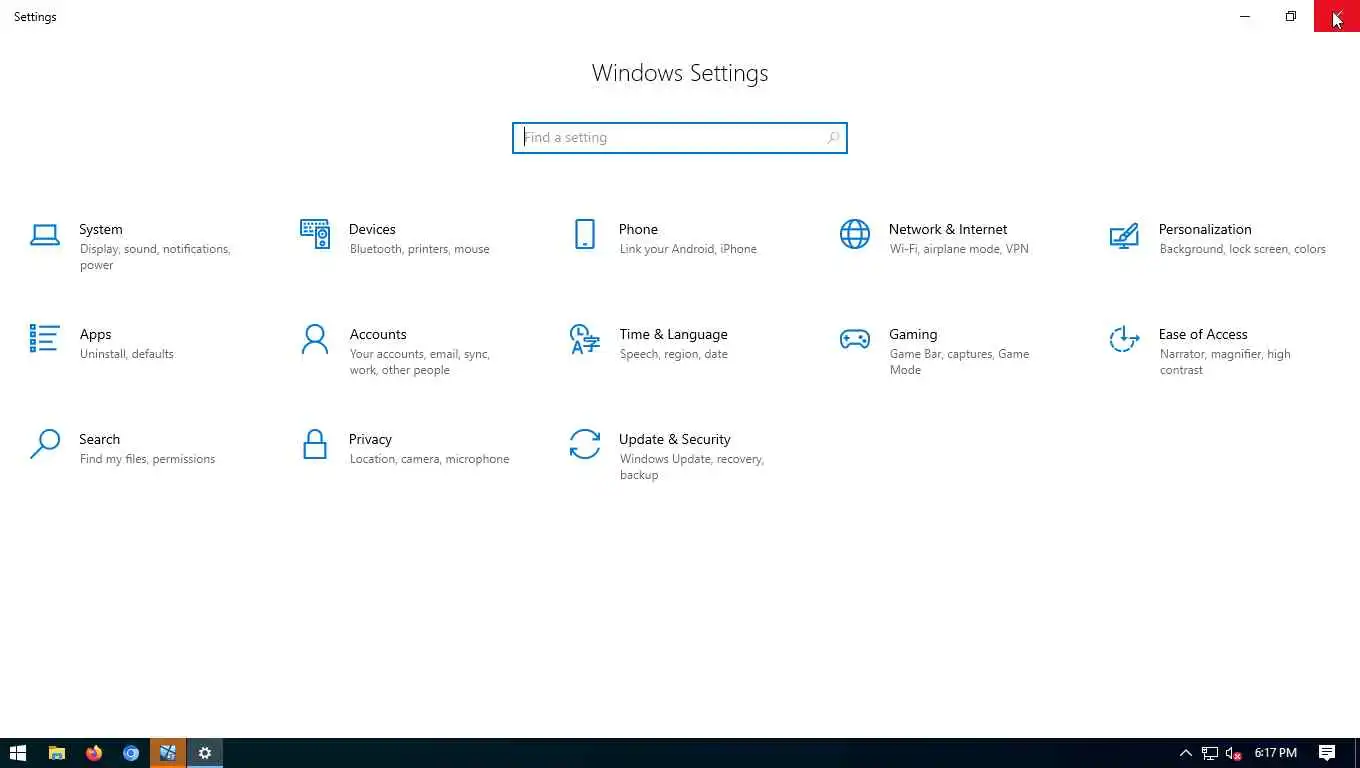
Task: Open the blue circular browser taskbar icon
Action: [x=131, y=753]
